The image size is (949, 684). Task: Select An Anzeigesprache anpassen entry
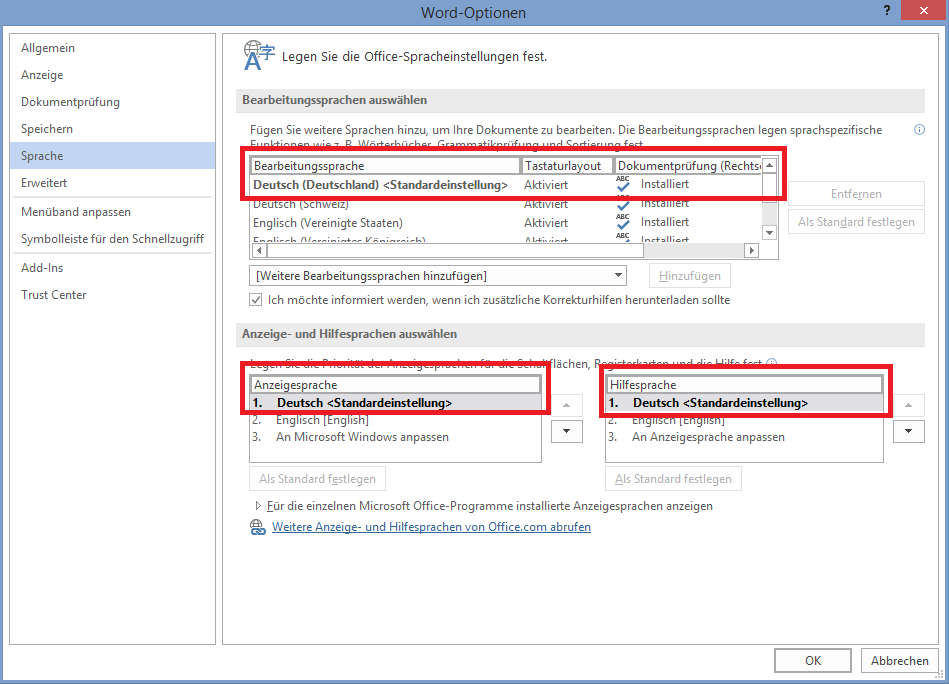click(x=744, y=437)
